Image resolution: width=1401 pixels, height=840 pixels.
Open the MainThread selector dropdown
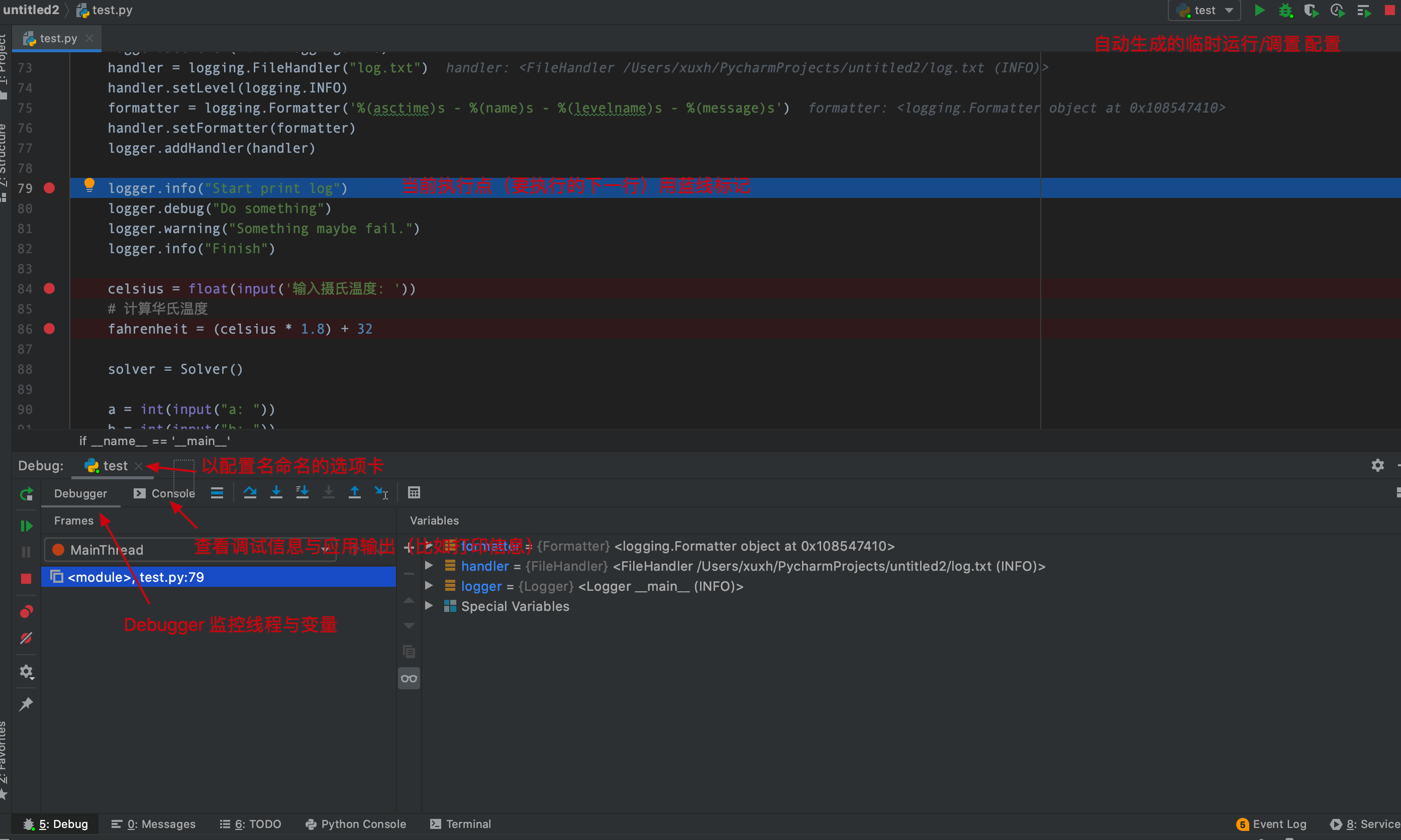pyautogui.click(x=190, y=550)
